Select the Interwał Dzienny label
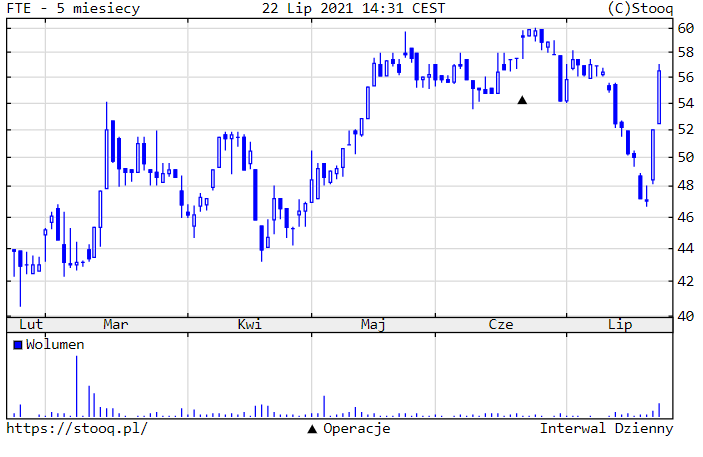703x457 pixels. click(x=606, y=429)
